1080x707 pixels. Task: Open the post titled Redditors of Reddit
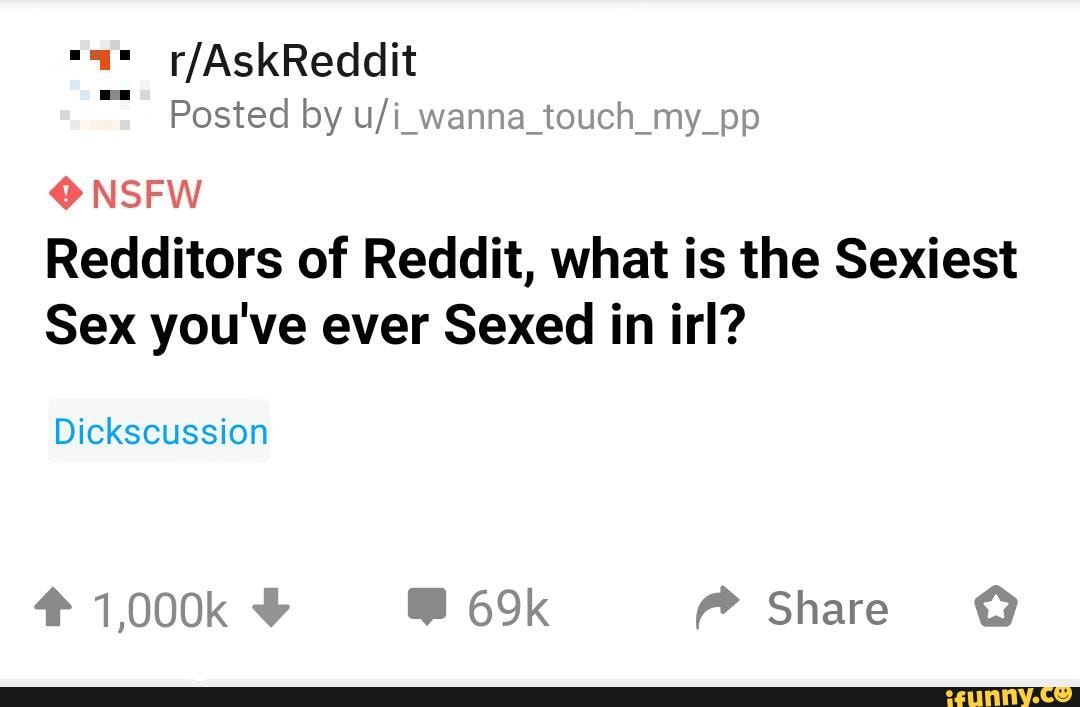pyautogui.click(x=530, y=260)
